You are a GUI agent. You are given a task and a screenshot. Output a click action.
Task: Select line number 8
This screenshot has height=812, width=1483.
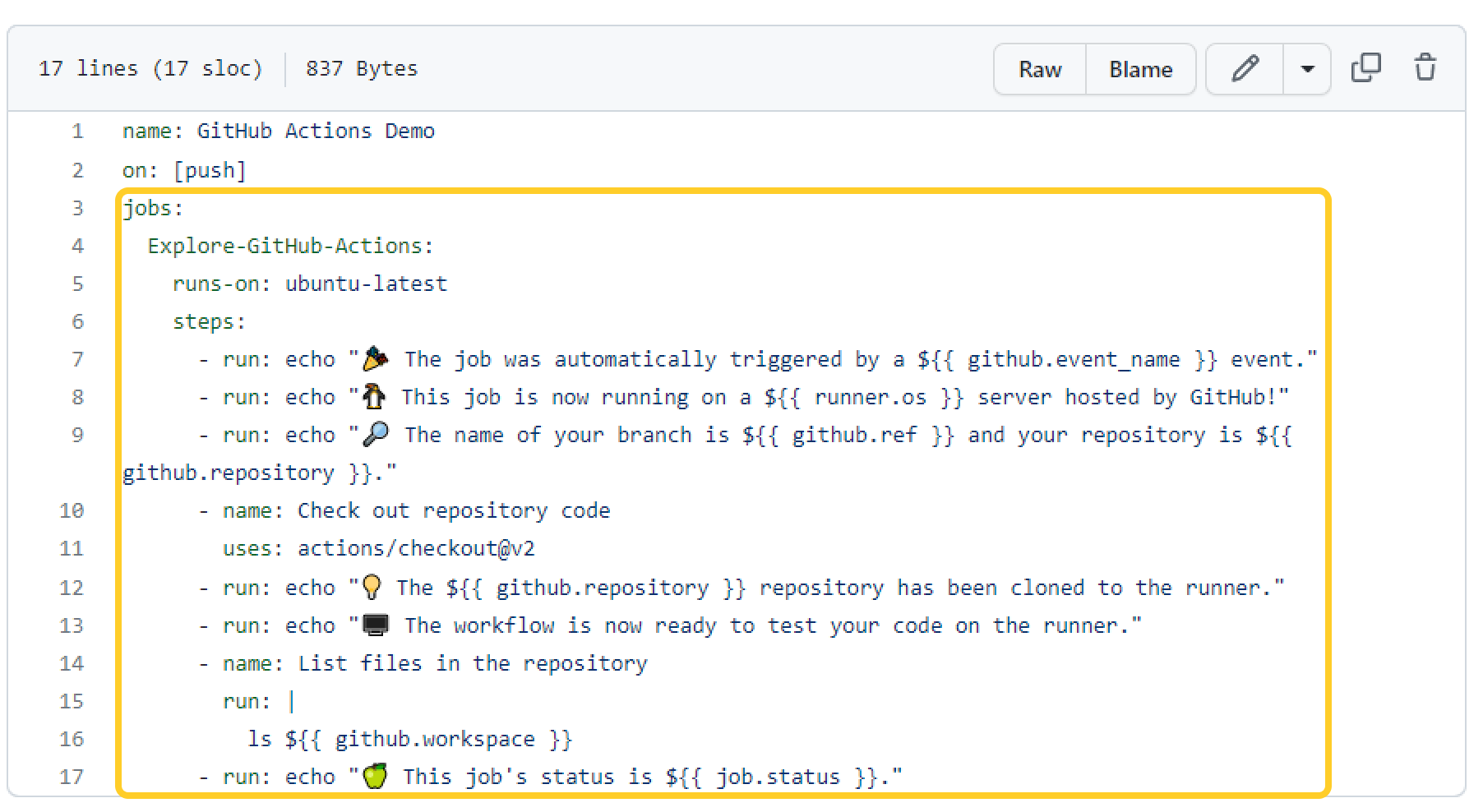pos(77,397)
